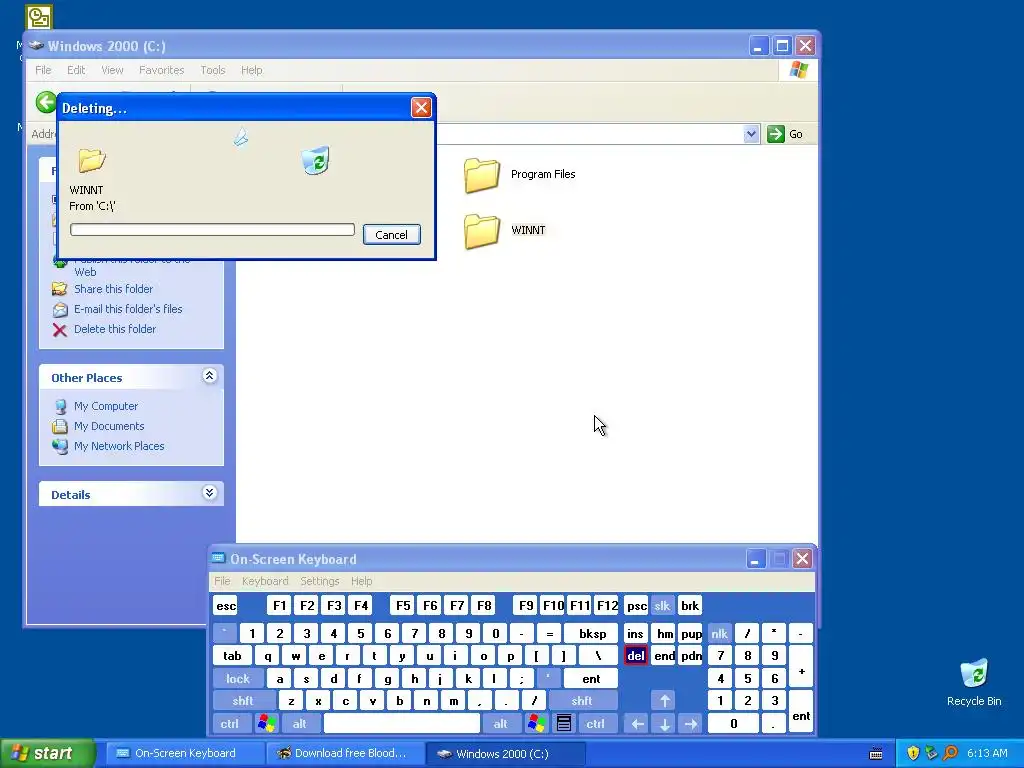
Task: Click the green Back arrow in Explorer
Action: pos(46,103)
